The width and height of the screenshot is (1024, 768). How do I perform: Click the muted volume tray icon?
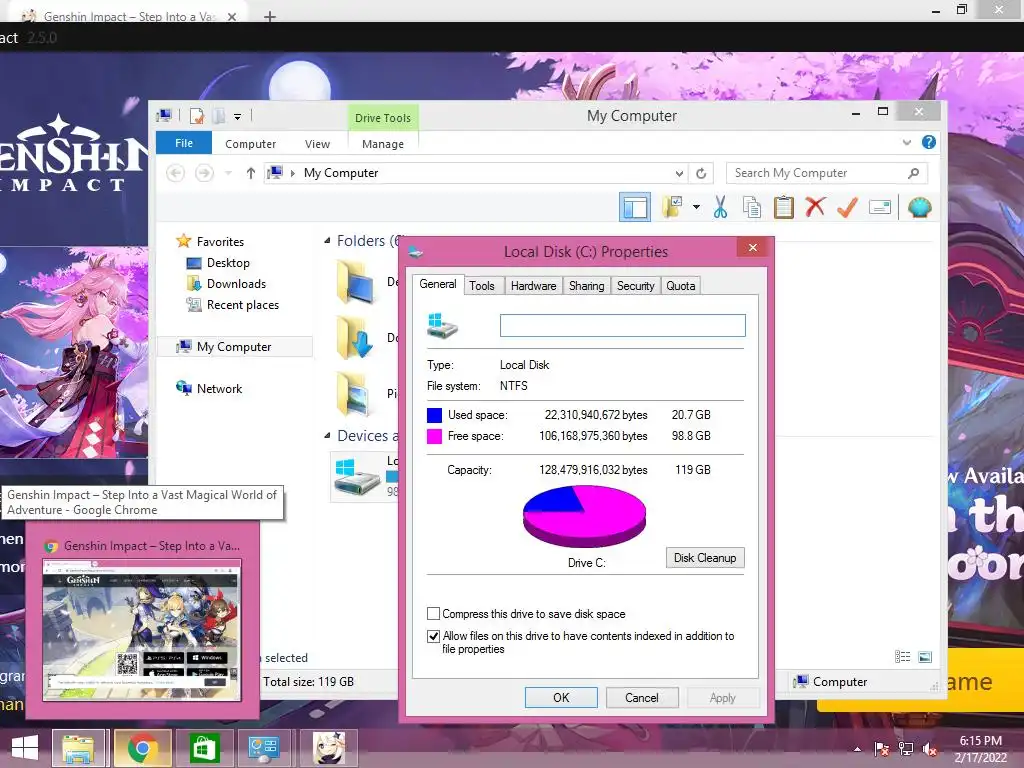(x=930, y=749)
